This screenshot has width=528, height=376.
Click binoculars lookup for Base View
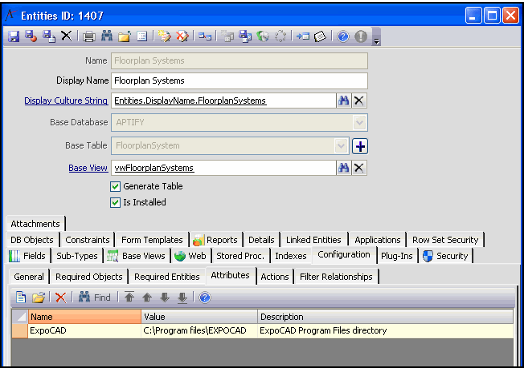point(343,167)
